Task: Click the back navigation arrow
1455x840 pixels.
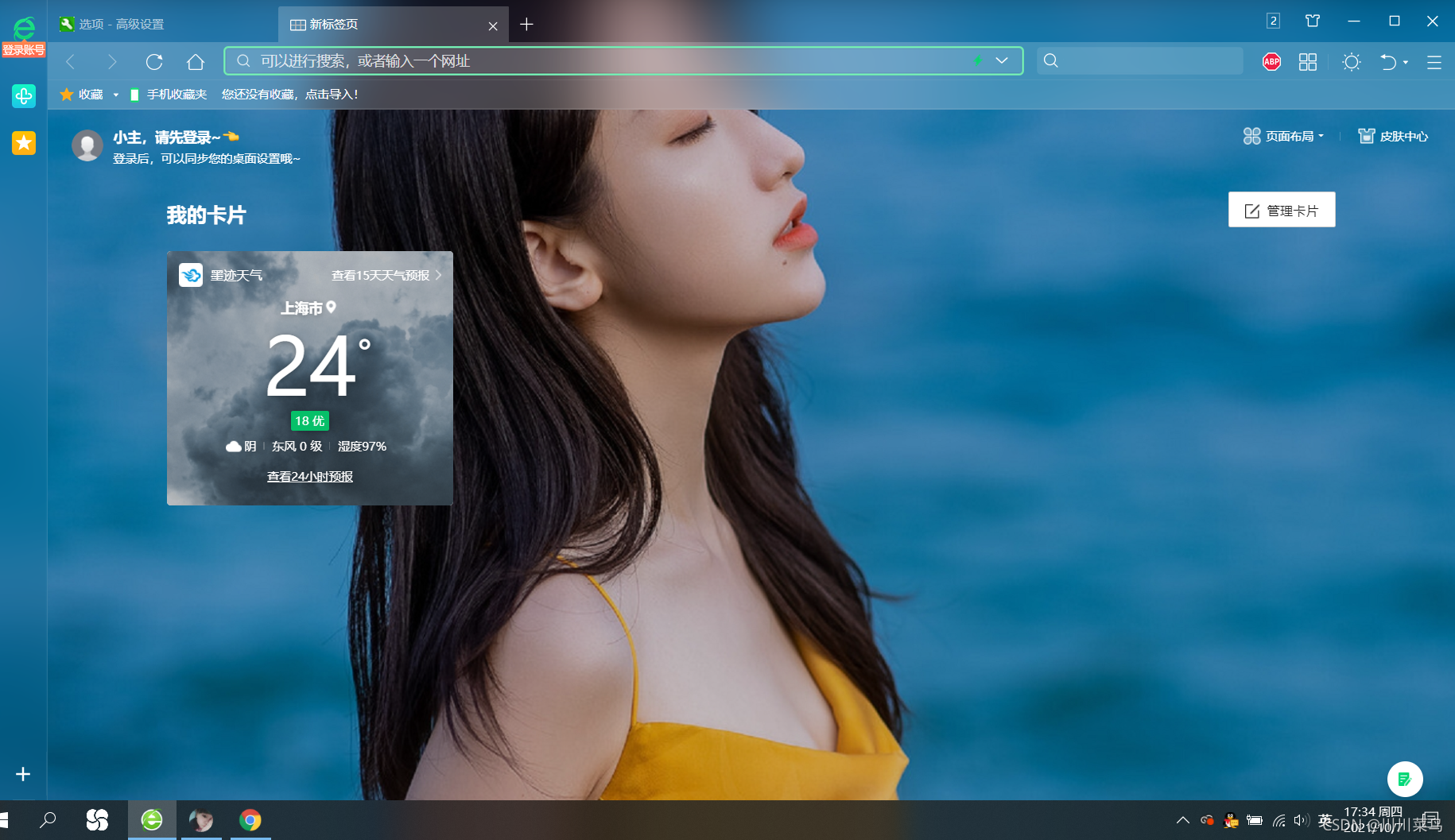Action: (71, 61)
